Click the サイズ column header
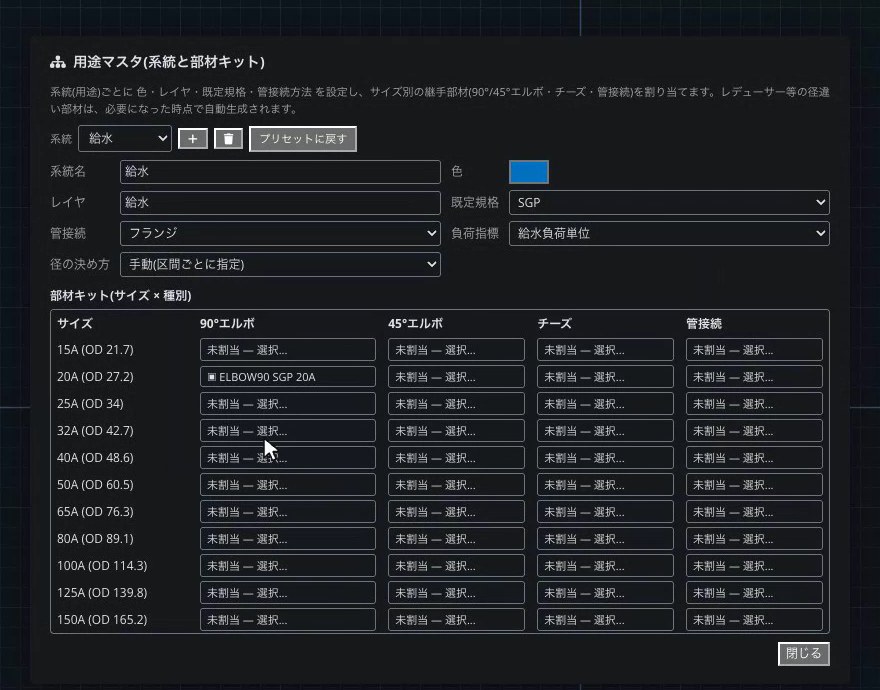880x690 pixels. click(x=75, y=323)
